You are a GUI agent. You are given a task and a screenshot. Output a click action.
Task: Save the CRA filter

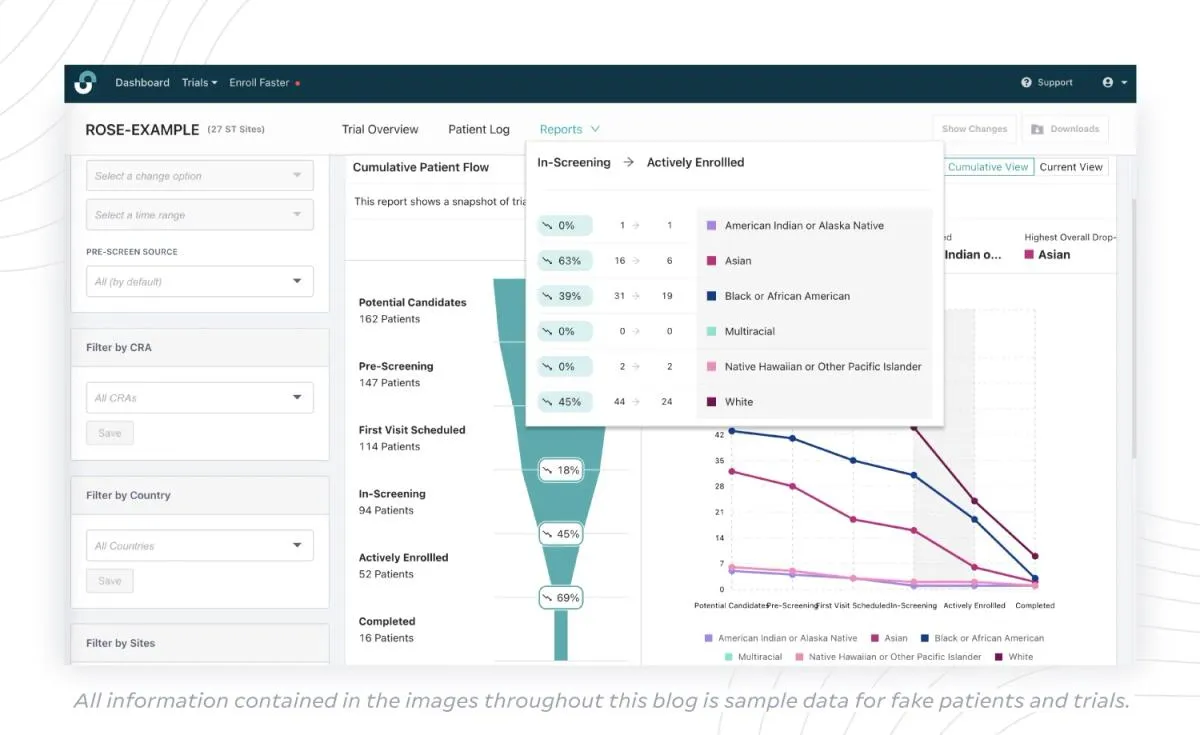point(110,433)
